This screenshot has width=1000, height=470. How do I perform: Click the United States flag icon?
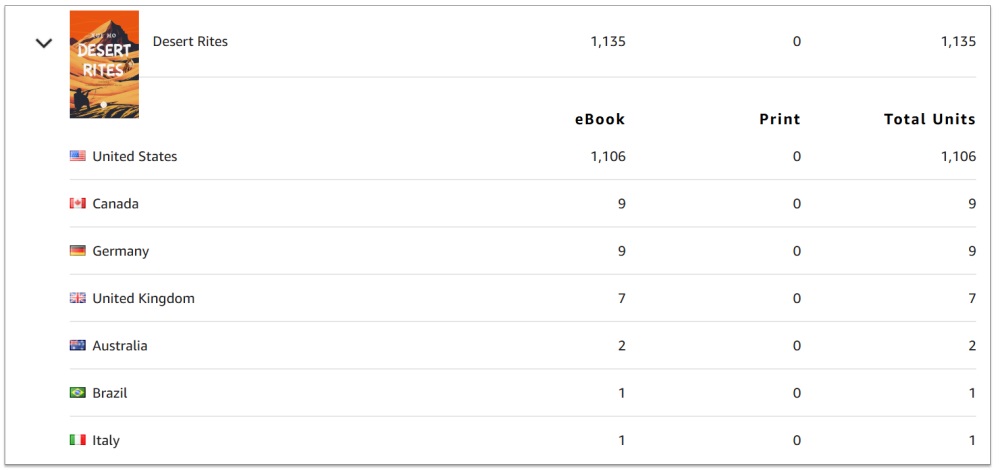point(78,156)
